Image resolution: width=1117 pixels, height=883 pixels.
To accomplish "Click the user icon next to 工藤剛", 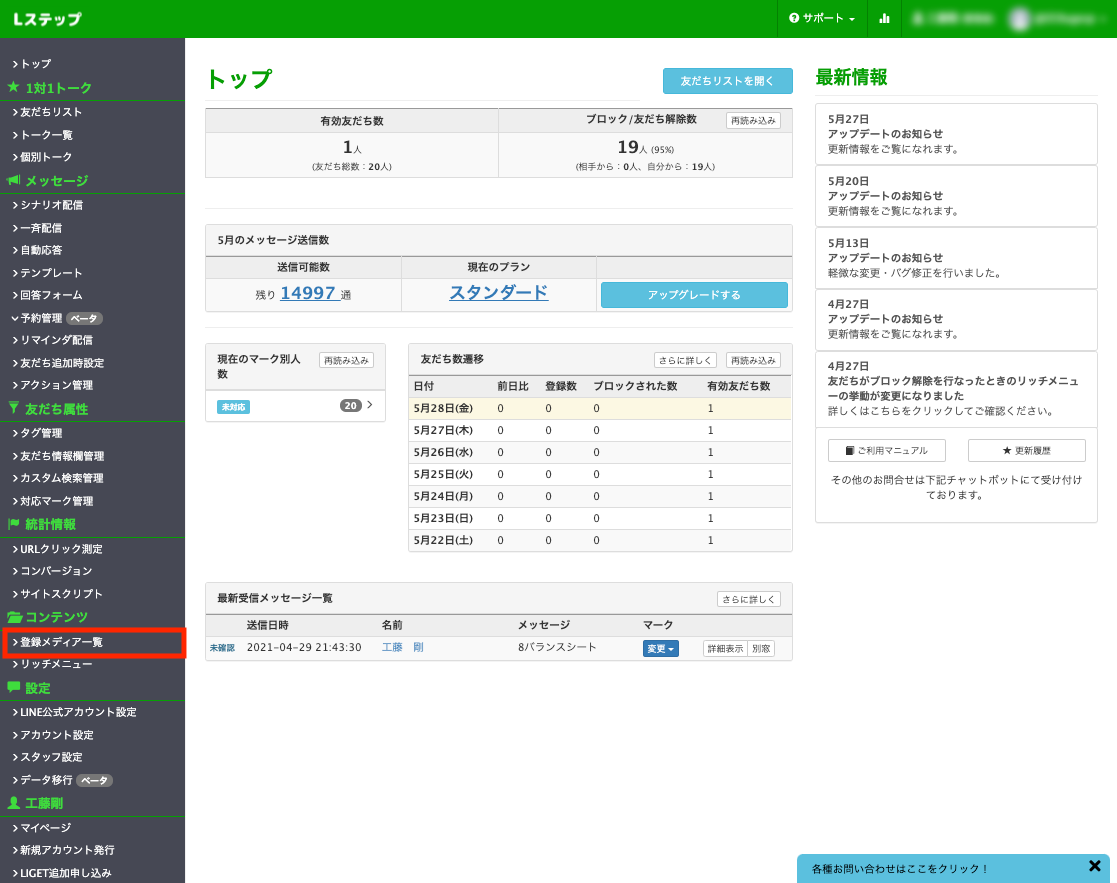I will [x=12, y=804].
